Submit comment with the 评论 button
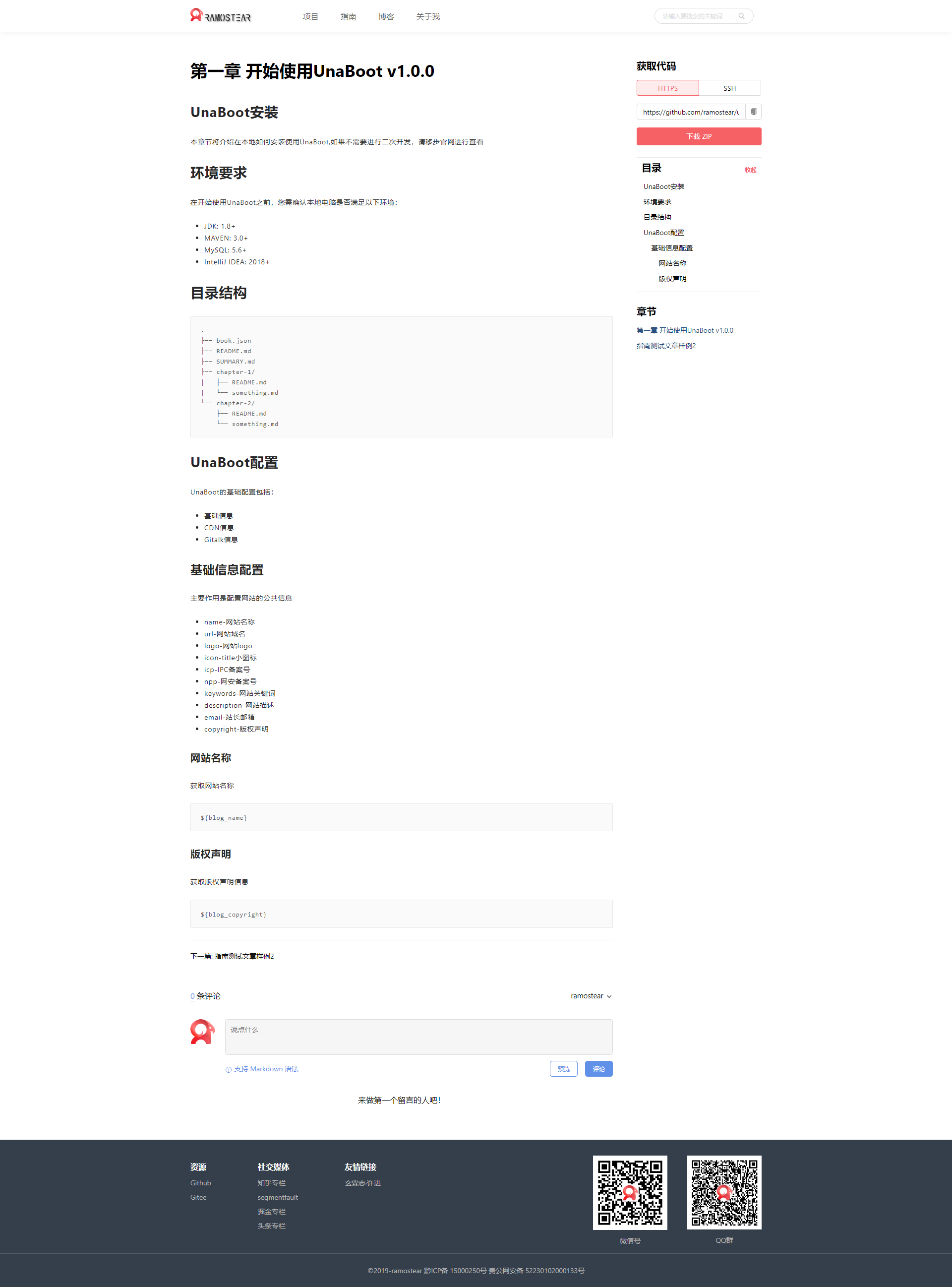The height and width of the screenshot is (1287, 952). 599,1069
